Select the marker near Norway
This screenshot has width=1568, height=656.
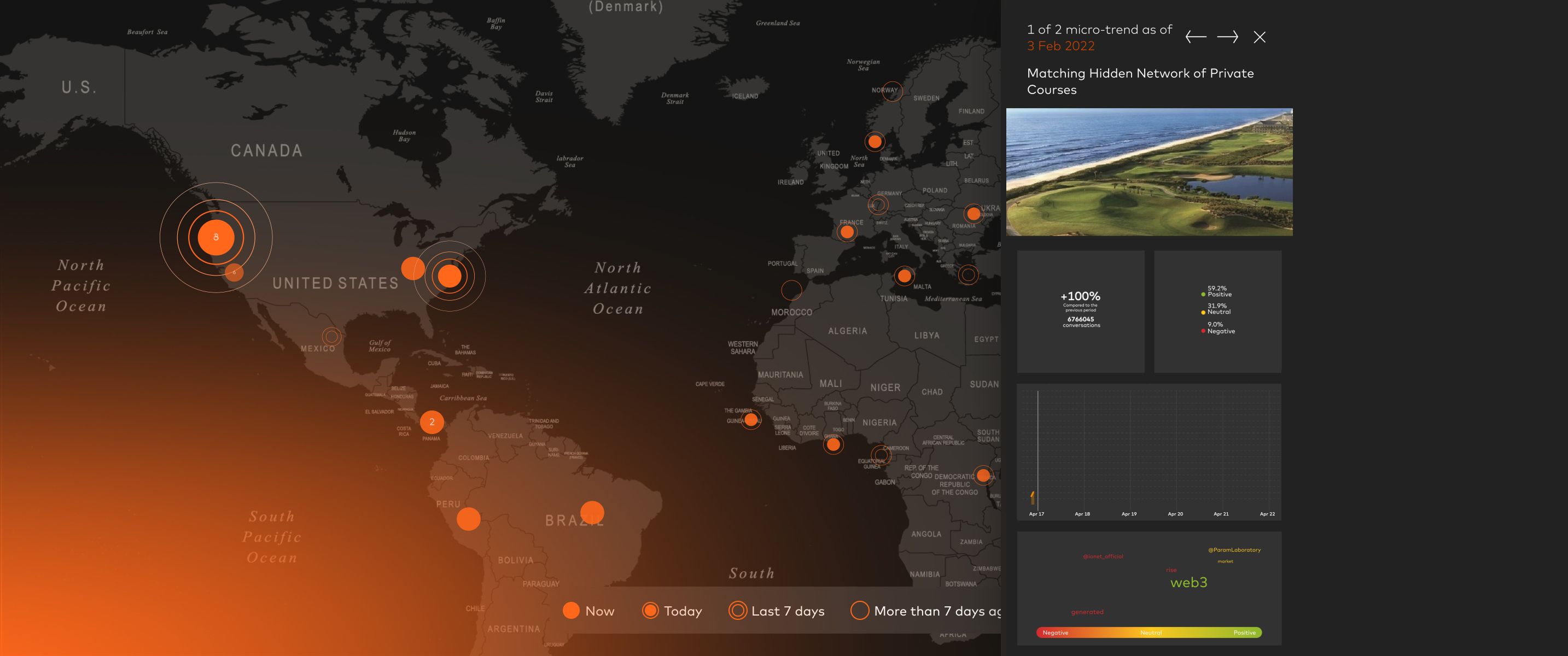tap(893, 91)
